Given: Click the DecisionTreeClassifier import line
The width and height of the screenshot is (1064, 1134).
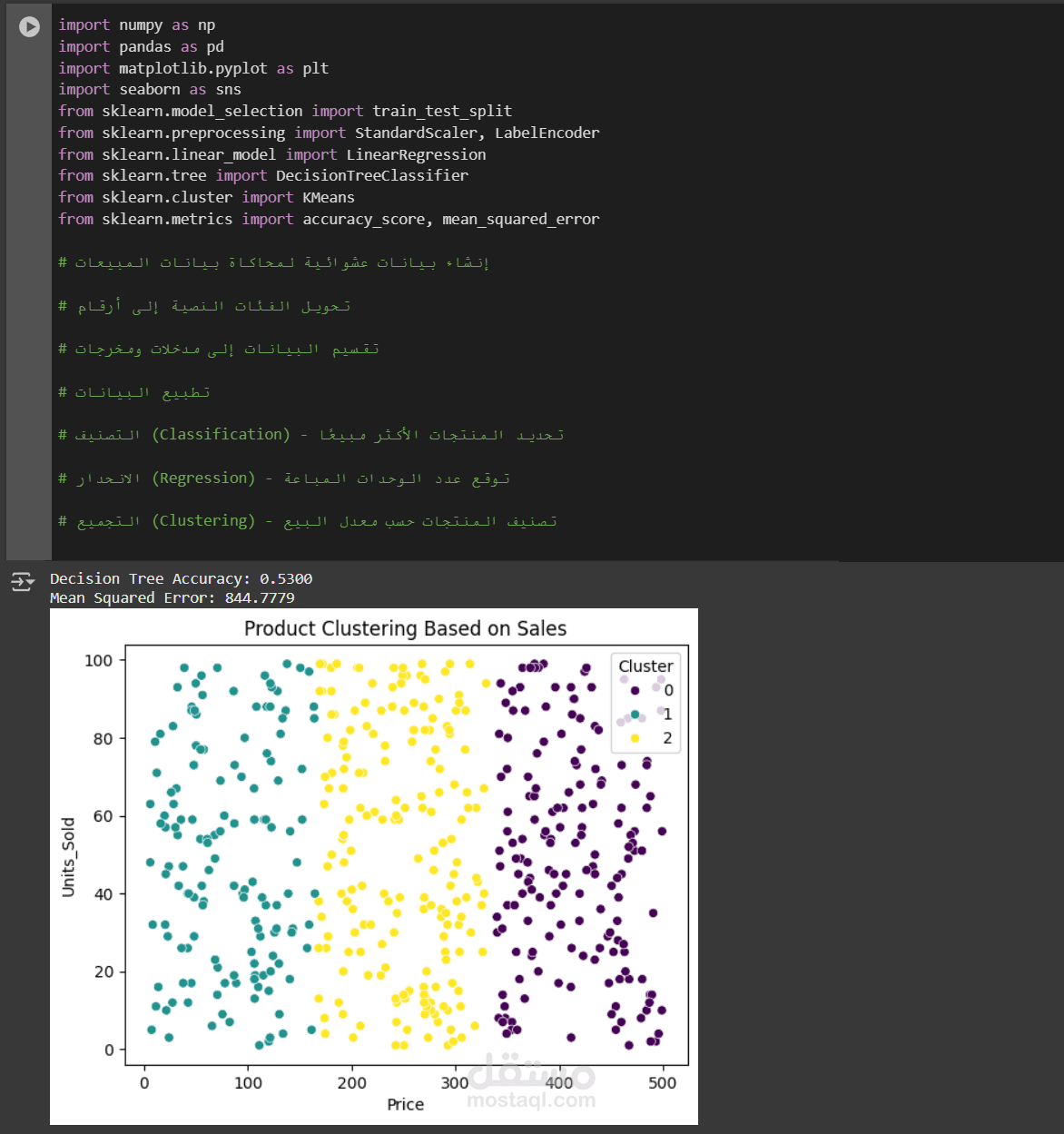Looking at the screenshot, I should click(263, 176).
